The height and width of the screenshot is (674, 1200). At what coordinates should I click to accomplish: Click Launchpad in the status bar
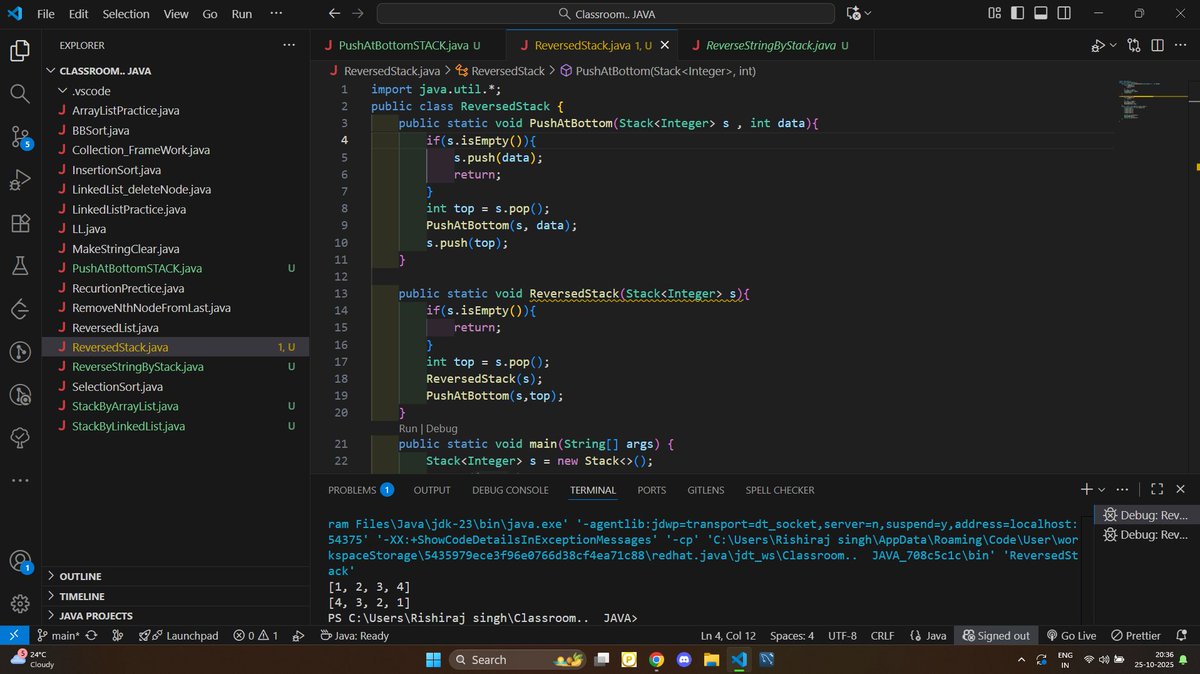point(178,635)
